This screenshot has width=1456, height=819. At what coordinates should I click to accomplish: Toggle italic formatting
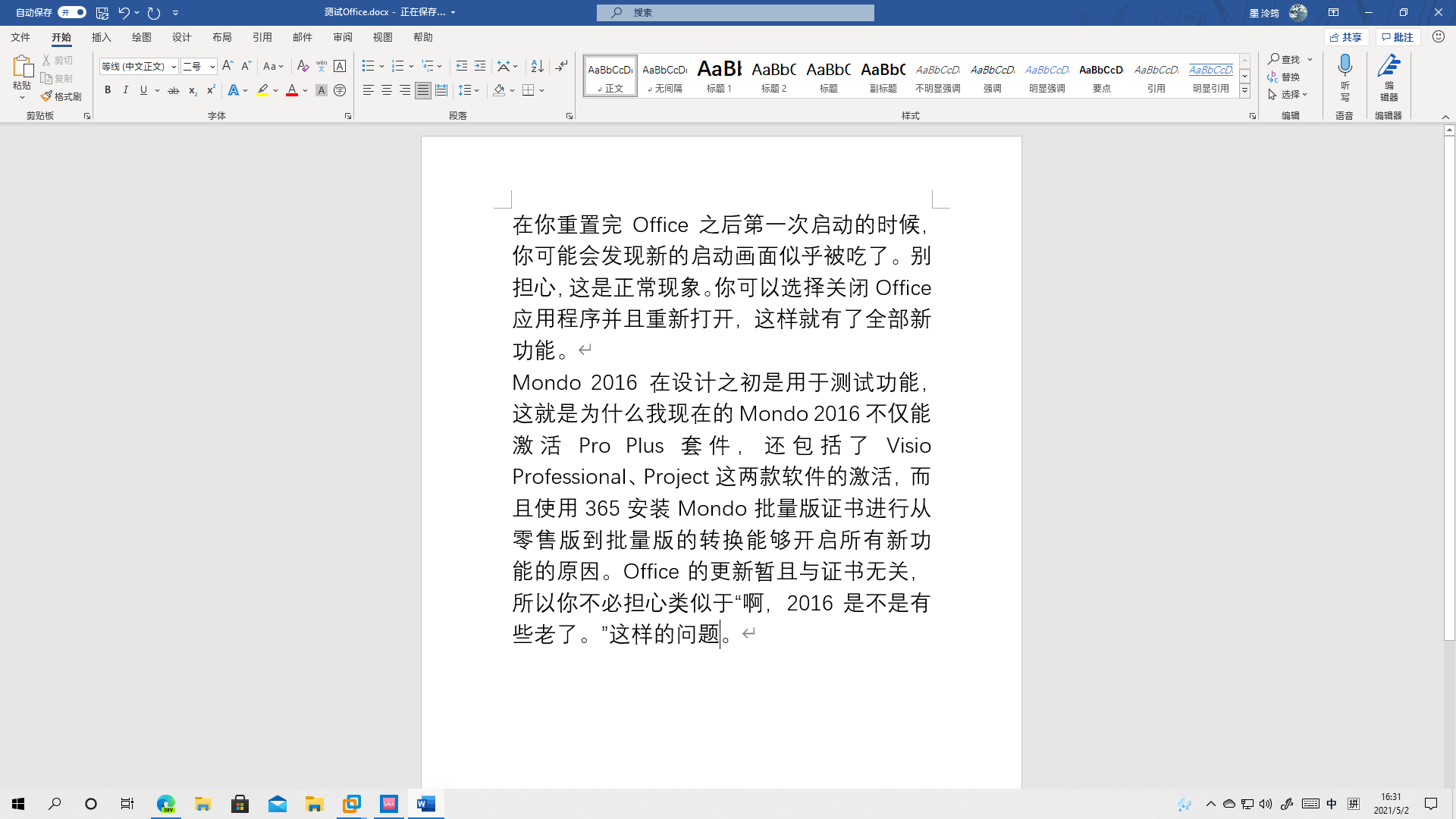[x=125, y=90]
